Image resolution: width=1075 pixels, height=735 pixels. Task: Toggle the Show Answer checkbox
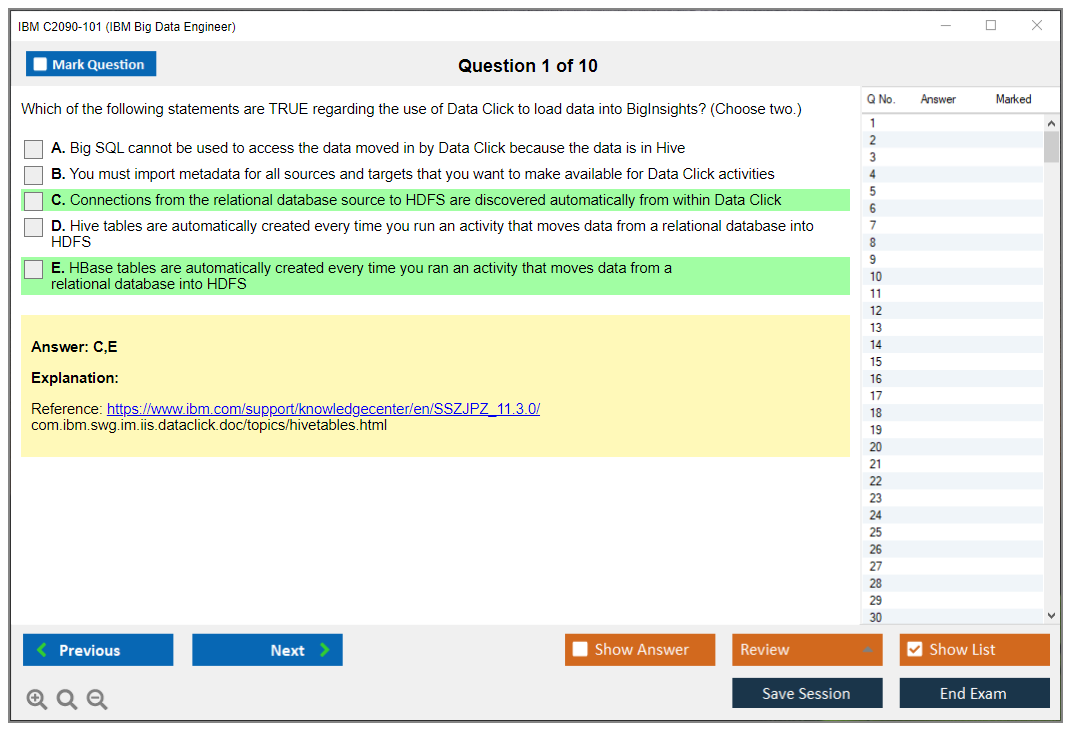(580, 650)
